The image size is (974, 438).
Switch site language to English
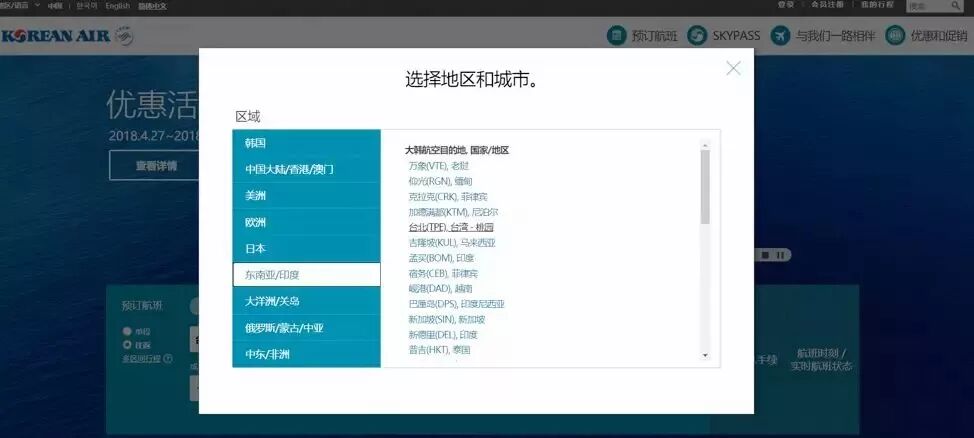click(117, 6)
